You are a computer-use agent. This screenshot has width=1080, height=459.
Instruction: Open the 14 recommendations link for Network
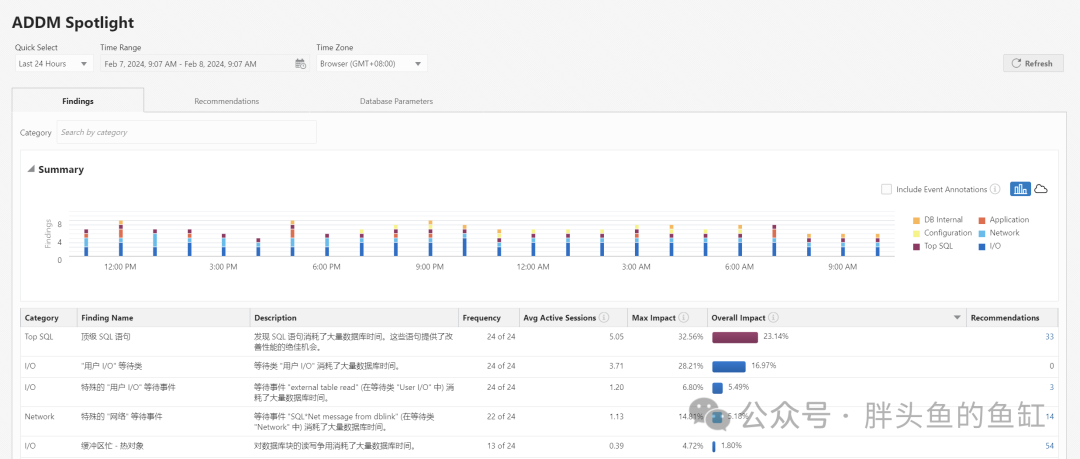(1050, 416)
